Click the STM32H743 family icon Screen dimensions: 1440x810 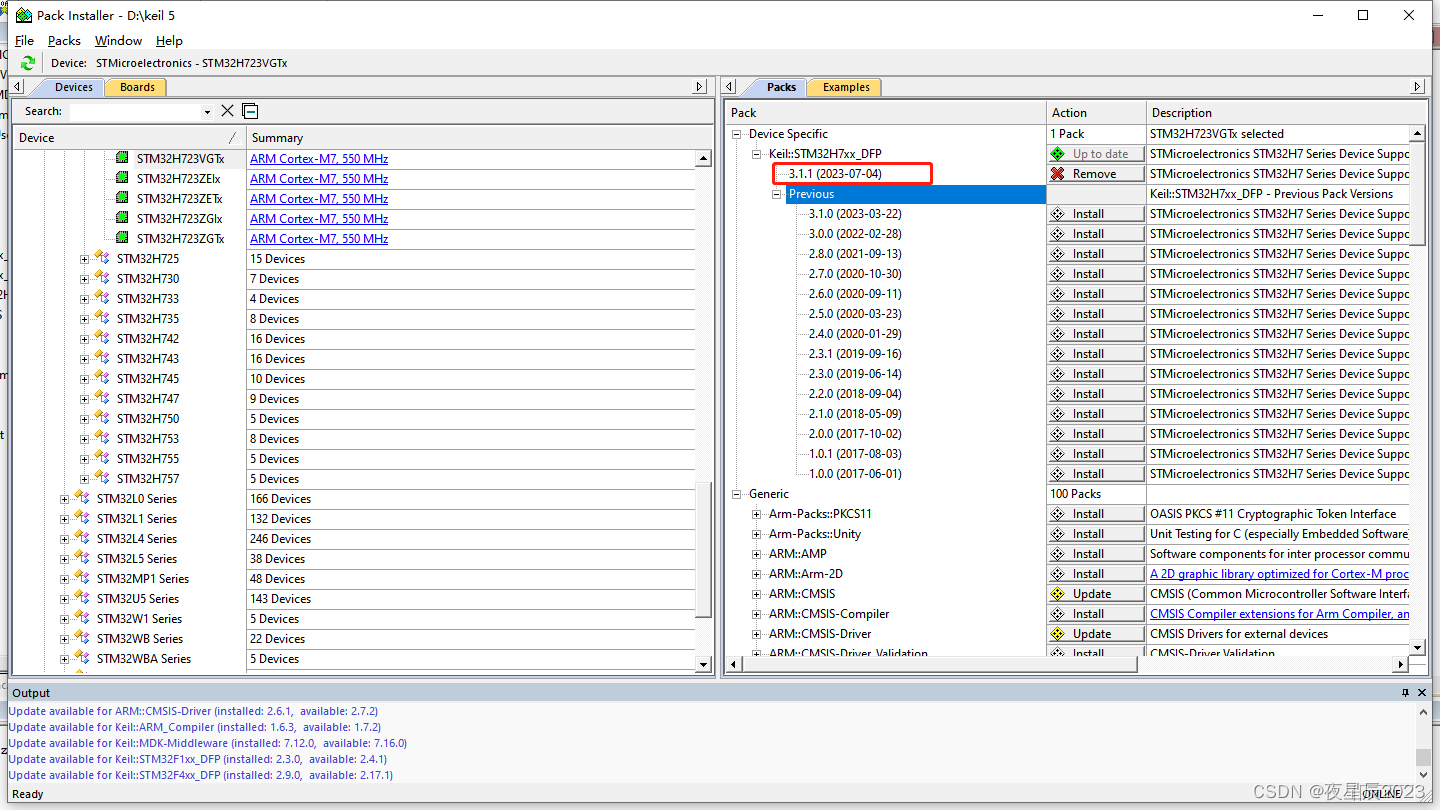[x=102, y=358]
